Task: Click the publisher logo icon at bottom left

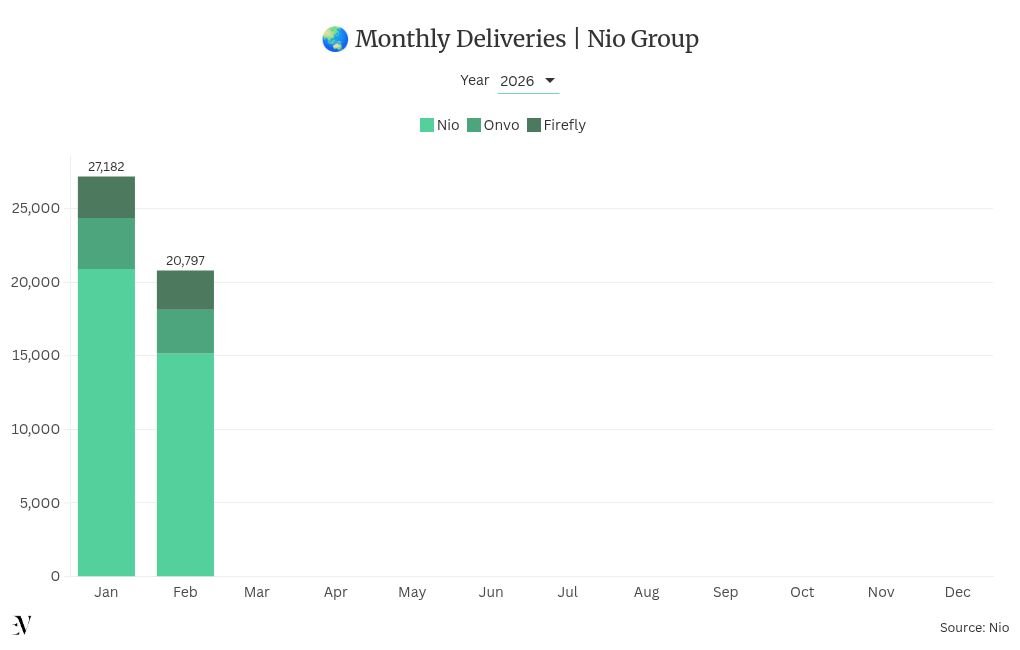Action: coord(22,625)
